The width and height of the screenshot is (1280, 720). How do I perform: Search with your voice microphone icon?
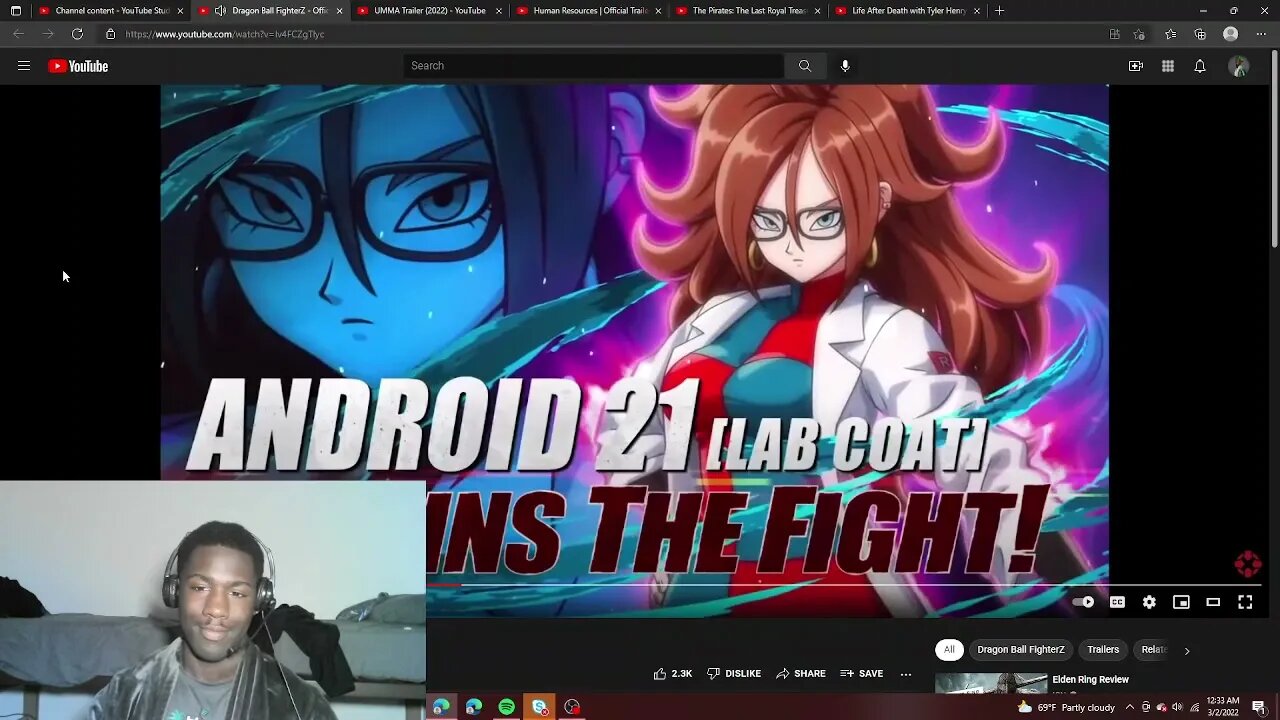coord(845,66)
